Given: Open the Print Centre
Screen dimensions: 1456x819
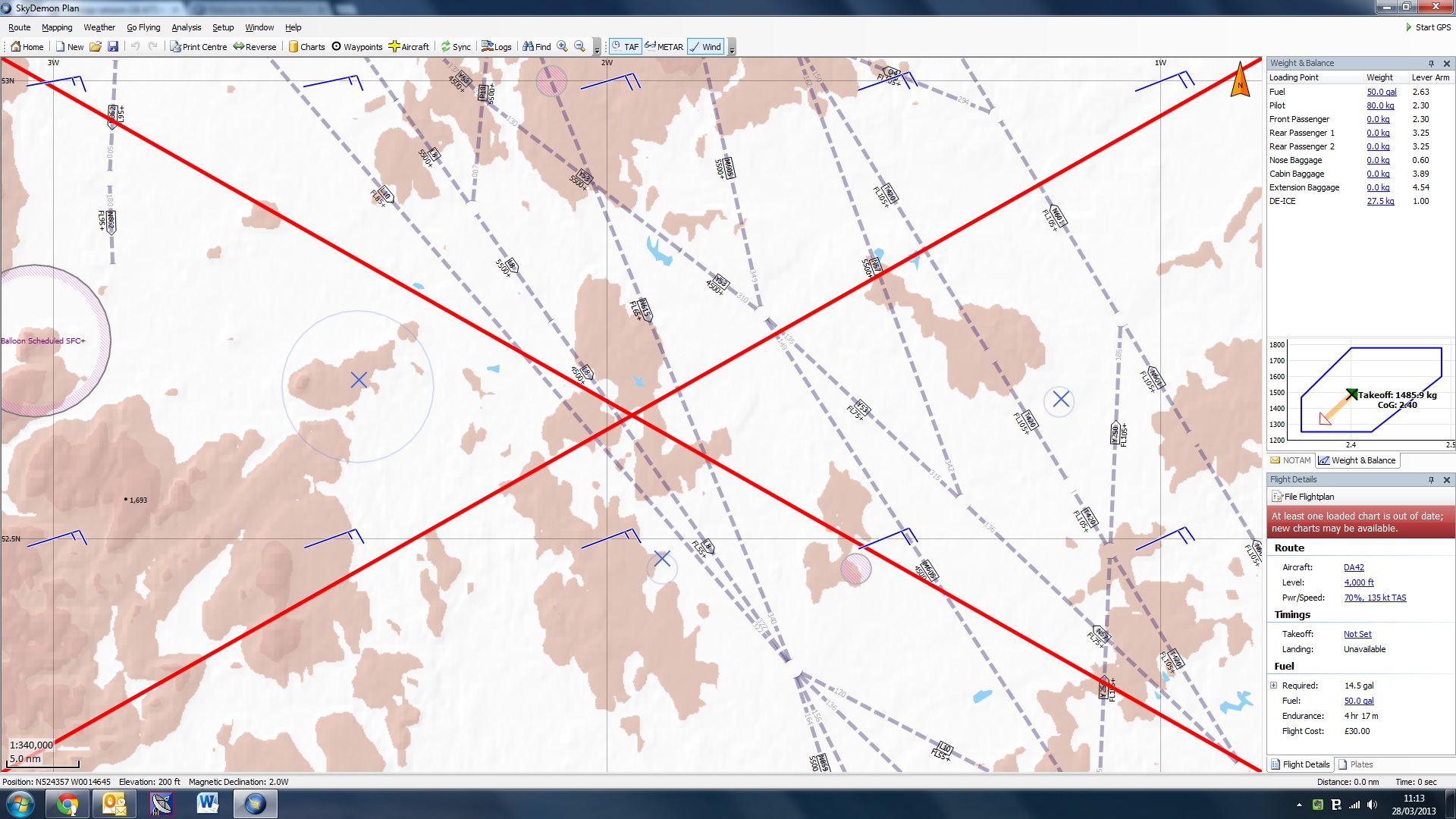Looking at the screenshot, I should pyautogui.click(x=198, y=47).
